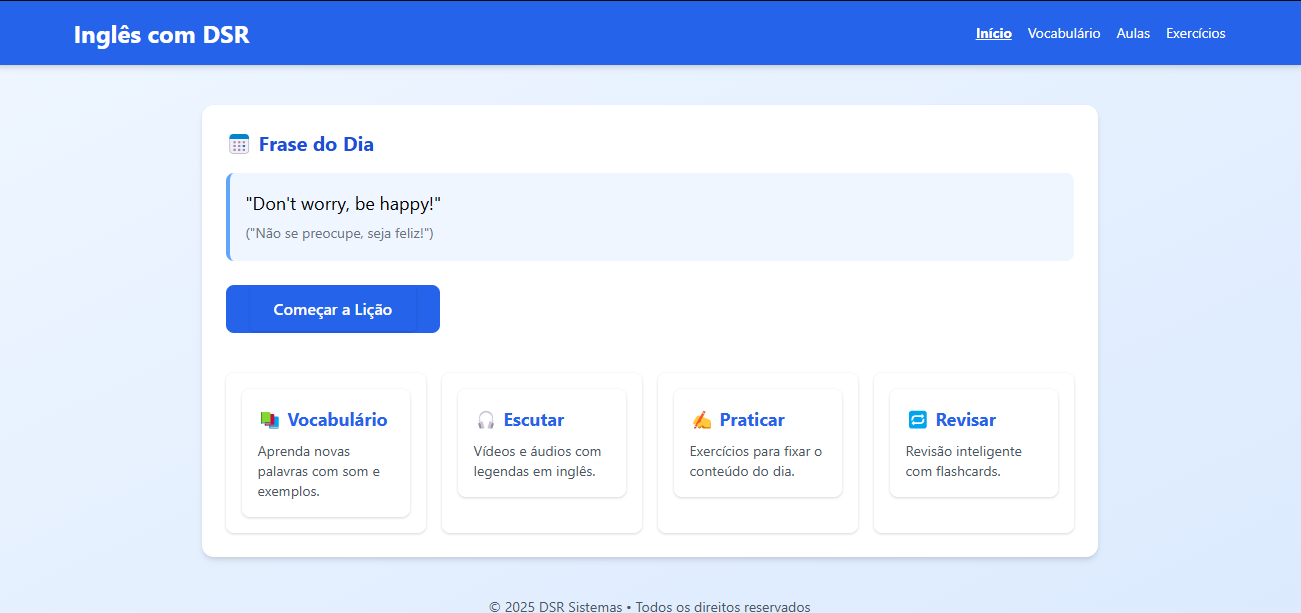Click the translation "Não se preocupe, seja feliz!"
This screenshot has height=613, width=1301.
(x=340, y=233)
